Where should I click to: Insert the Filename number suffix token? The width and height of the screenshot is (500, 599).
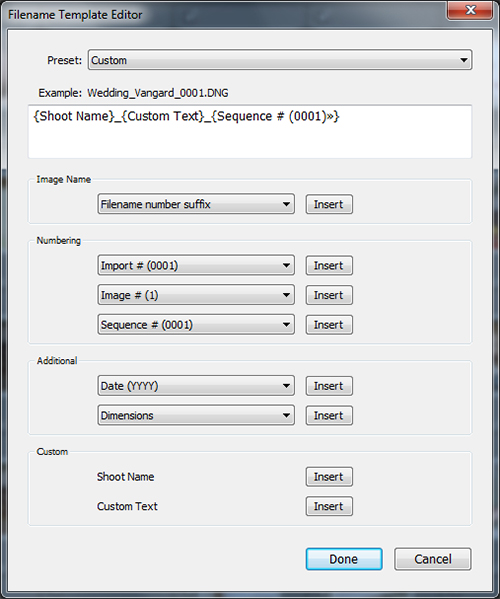[x=329, y=204]
